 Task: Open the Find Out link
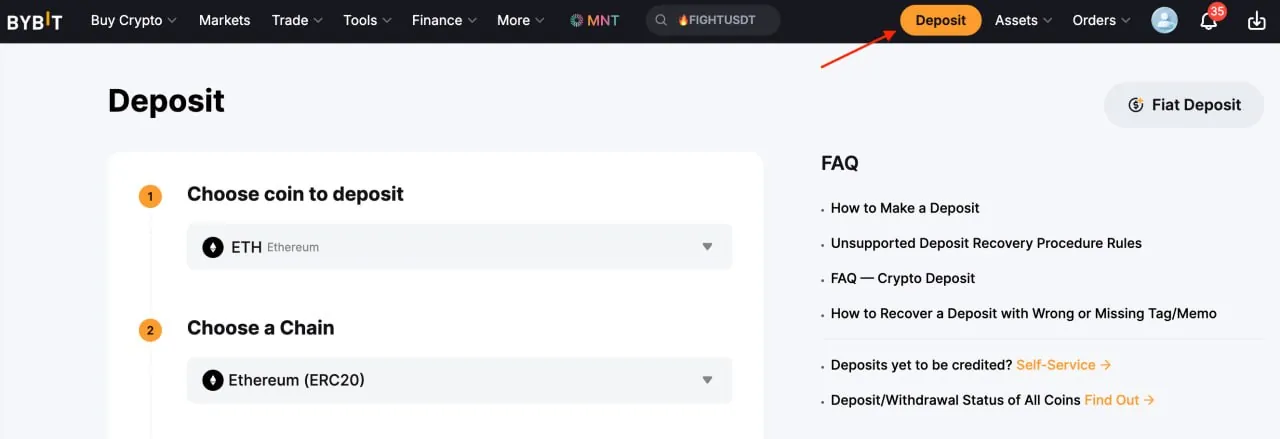click(x=1119, y=400)
